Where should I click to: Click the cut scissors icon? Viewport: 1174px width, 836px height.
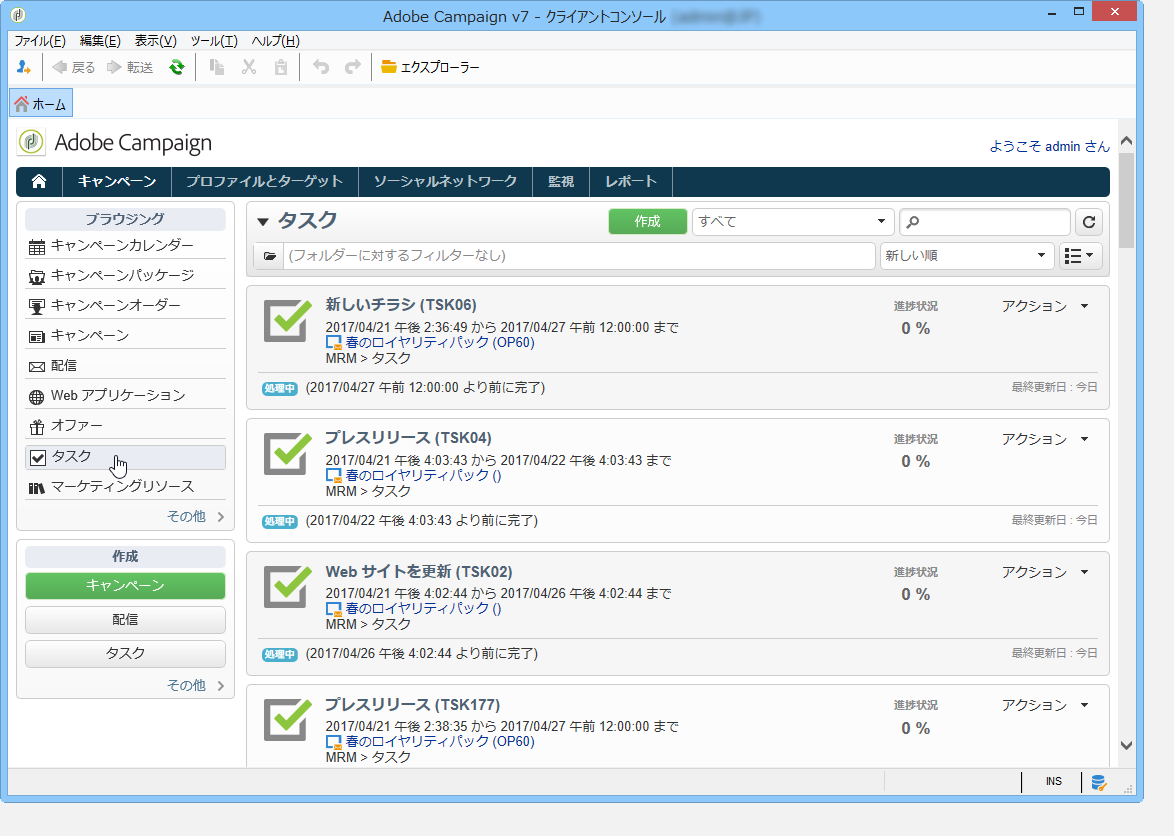point(249,67)
